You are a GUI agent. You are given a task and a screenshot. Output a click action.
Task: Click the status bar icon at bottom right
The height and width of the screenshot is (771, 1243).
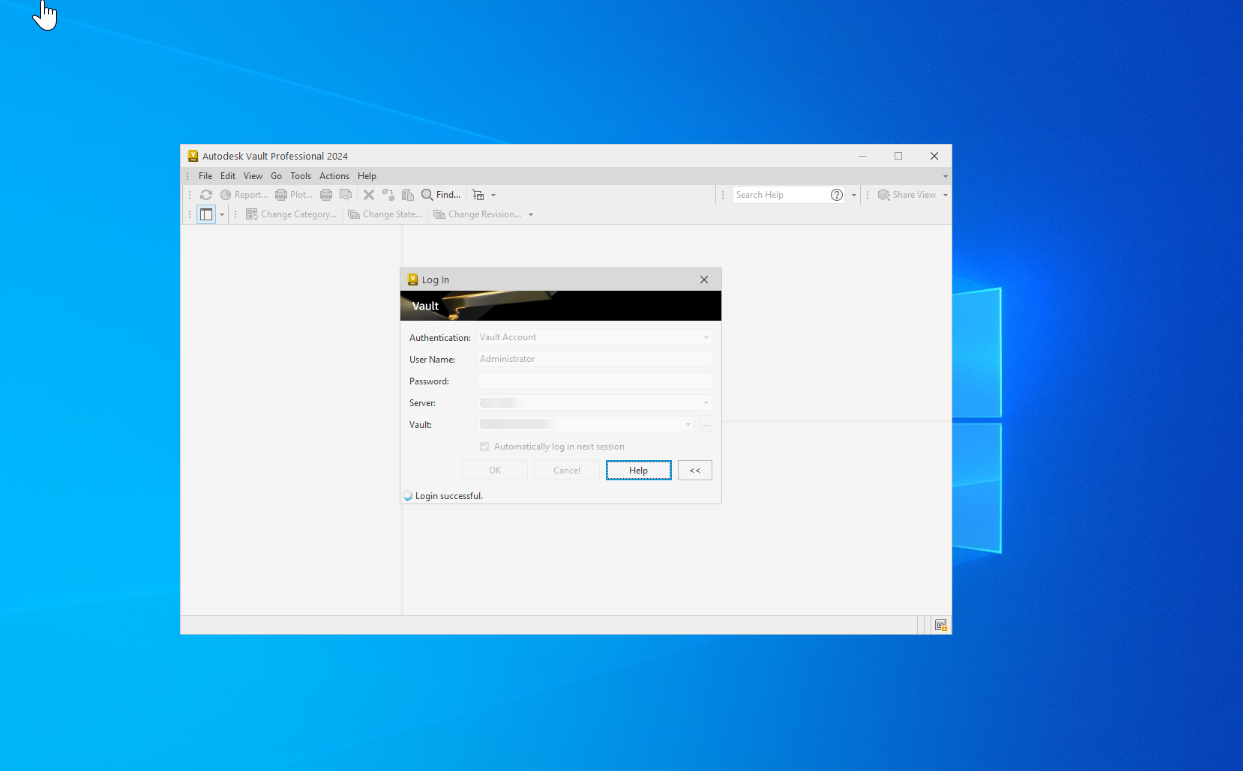(x=940, y=624)
